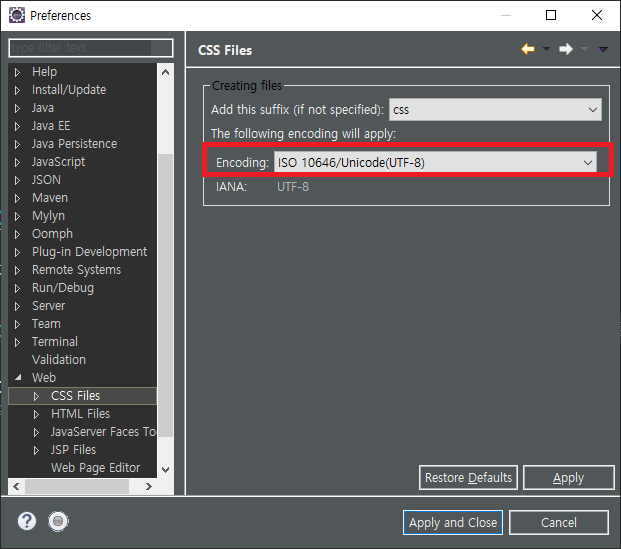The height and width of the screenshot is (549, 621).
Task: Click the Eclipse icon in the title bar
Action: 17,15
